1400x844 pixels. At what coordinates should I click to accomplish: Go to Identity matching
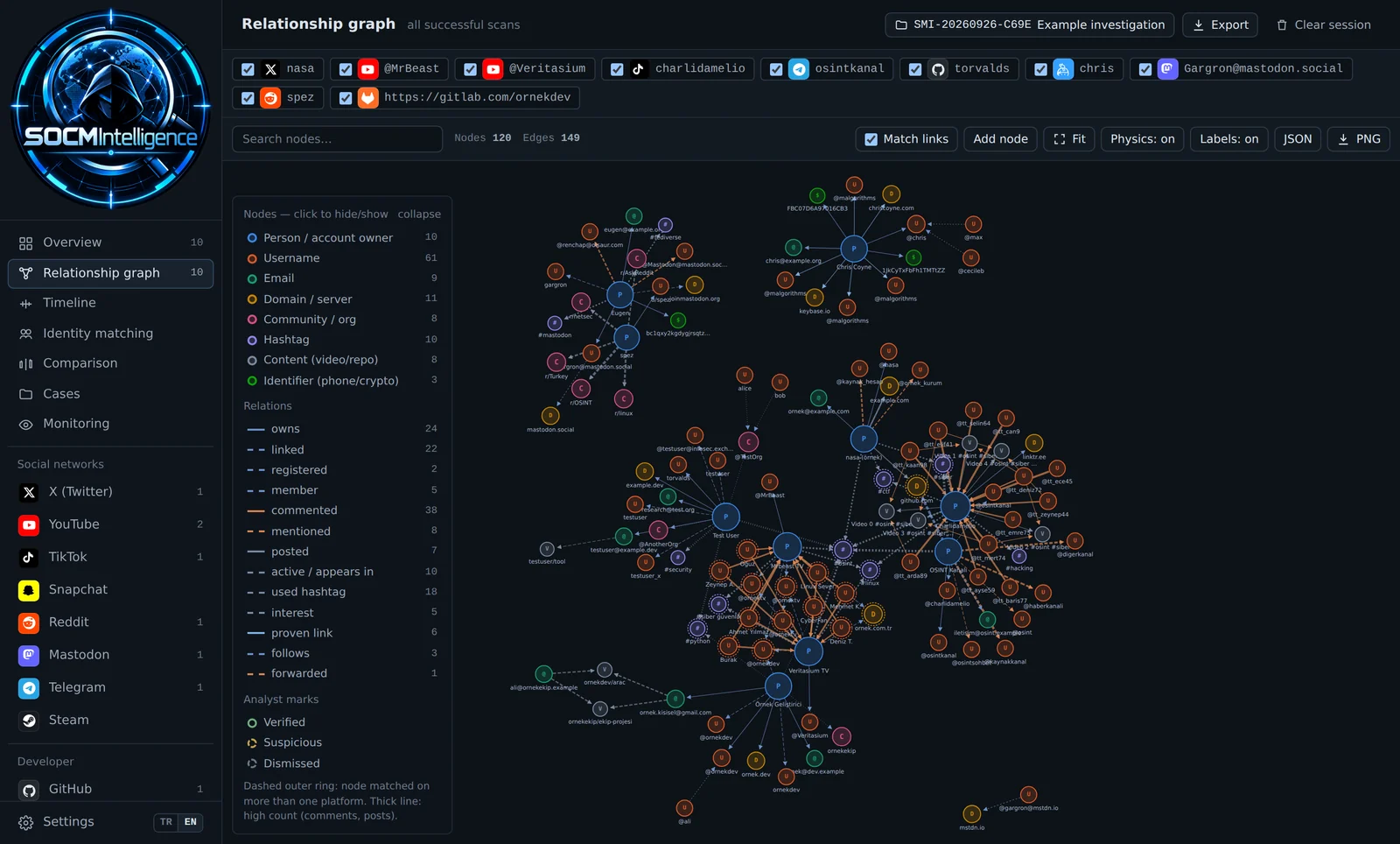[x=110, y=334]
